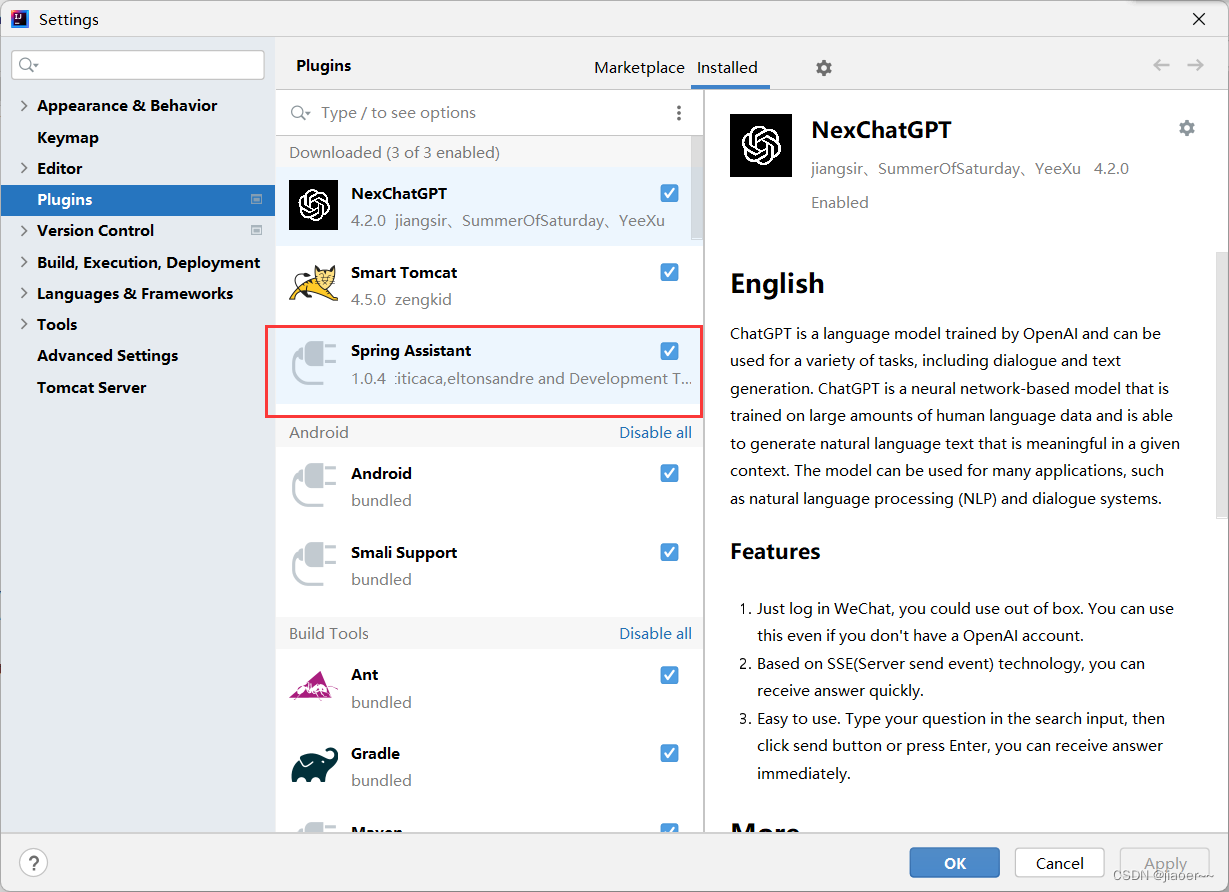The width and height of the screenshot is (1229, 892).
Task: Open Advanced Settings page
Action: tap(108, 355)
